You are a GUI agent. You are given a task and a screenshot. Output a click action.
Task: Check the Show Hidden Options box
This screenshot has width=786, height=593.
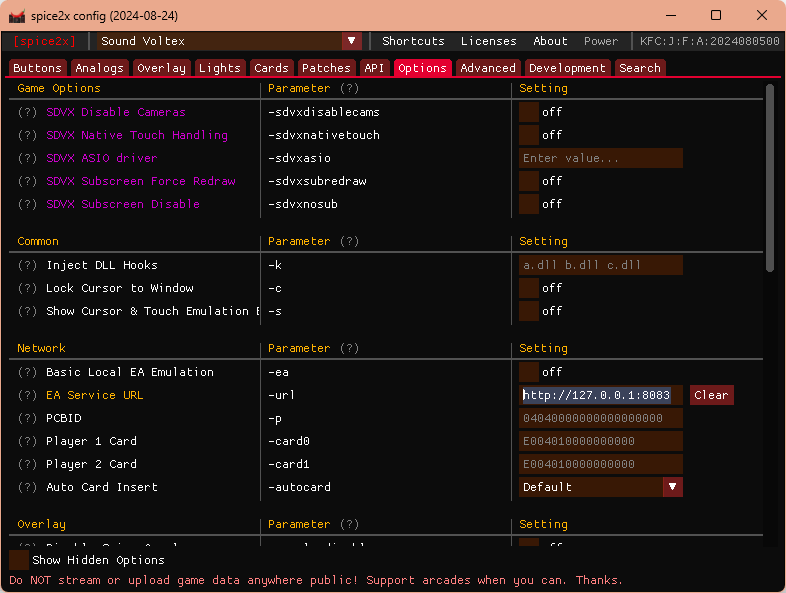(x=19, y=560)
